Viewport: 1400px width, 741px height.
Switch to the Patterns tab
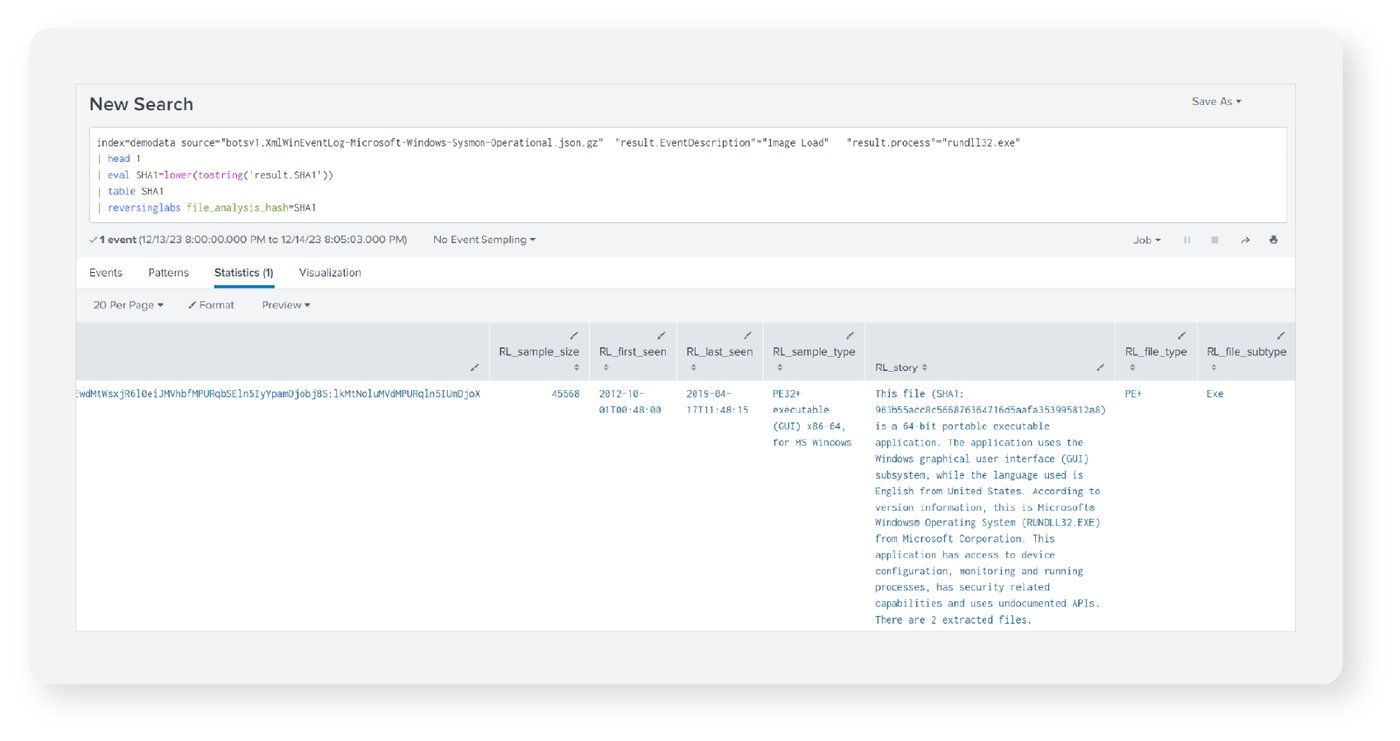pyautogui.click(x=168, y=273)
